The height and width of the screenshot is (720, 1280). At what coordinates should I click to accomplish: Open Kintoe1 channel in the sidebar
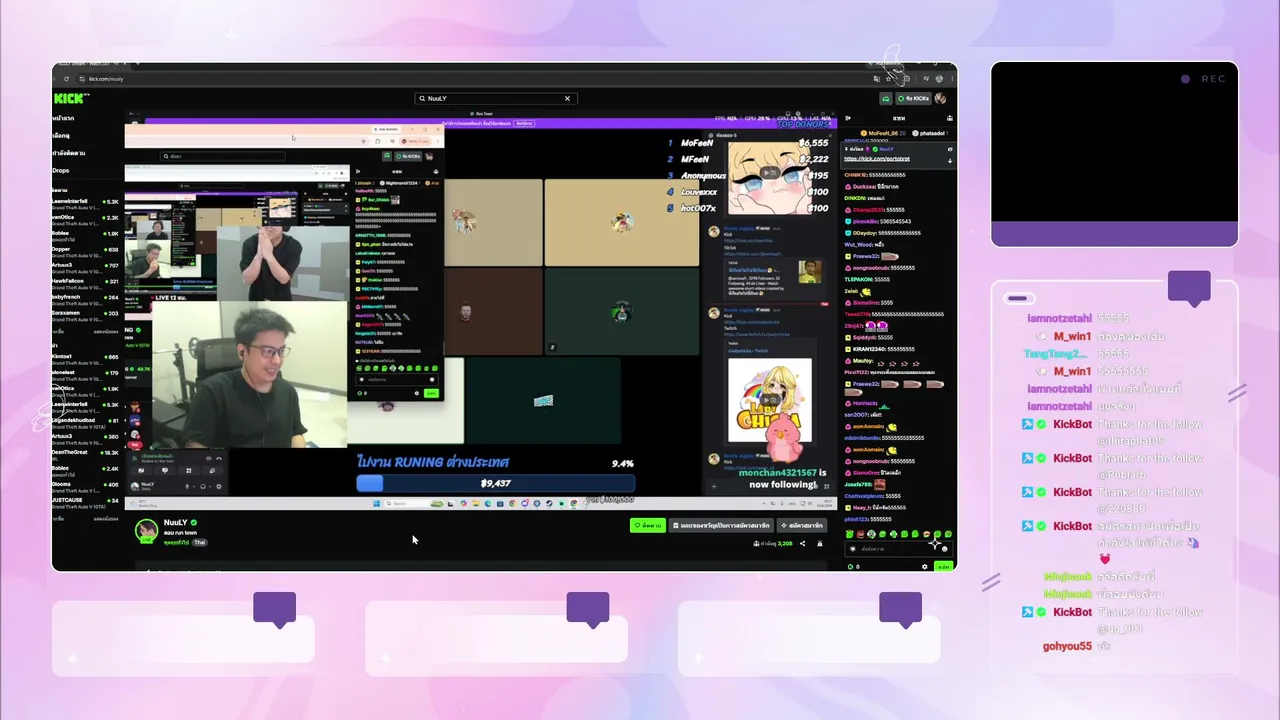[85, 358]
